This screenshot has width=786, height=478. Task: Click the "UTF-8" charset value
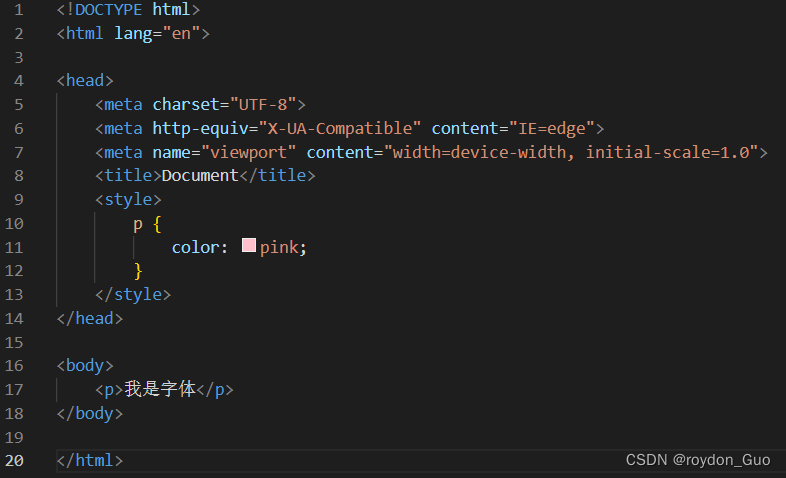[x=263, y=104]
